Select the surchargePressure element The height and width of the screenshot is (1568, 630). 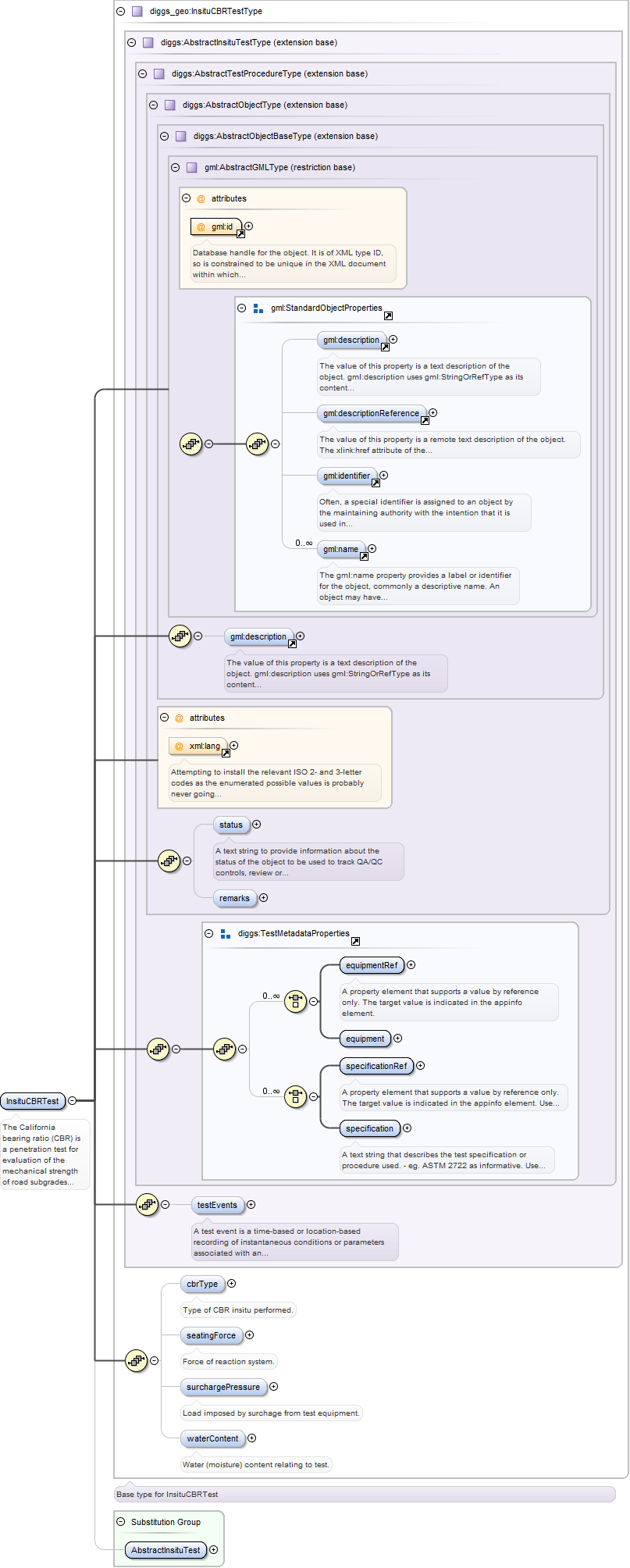[x=223, y=1387]
